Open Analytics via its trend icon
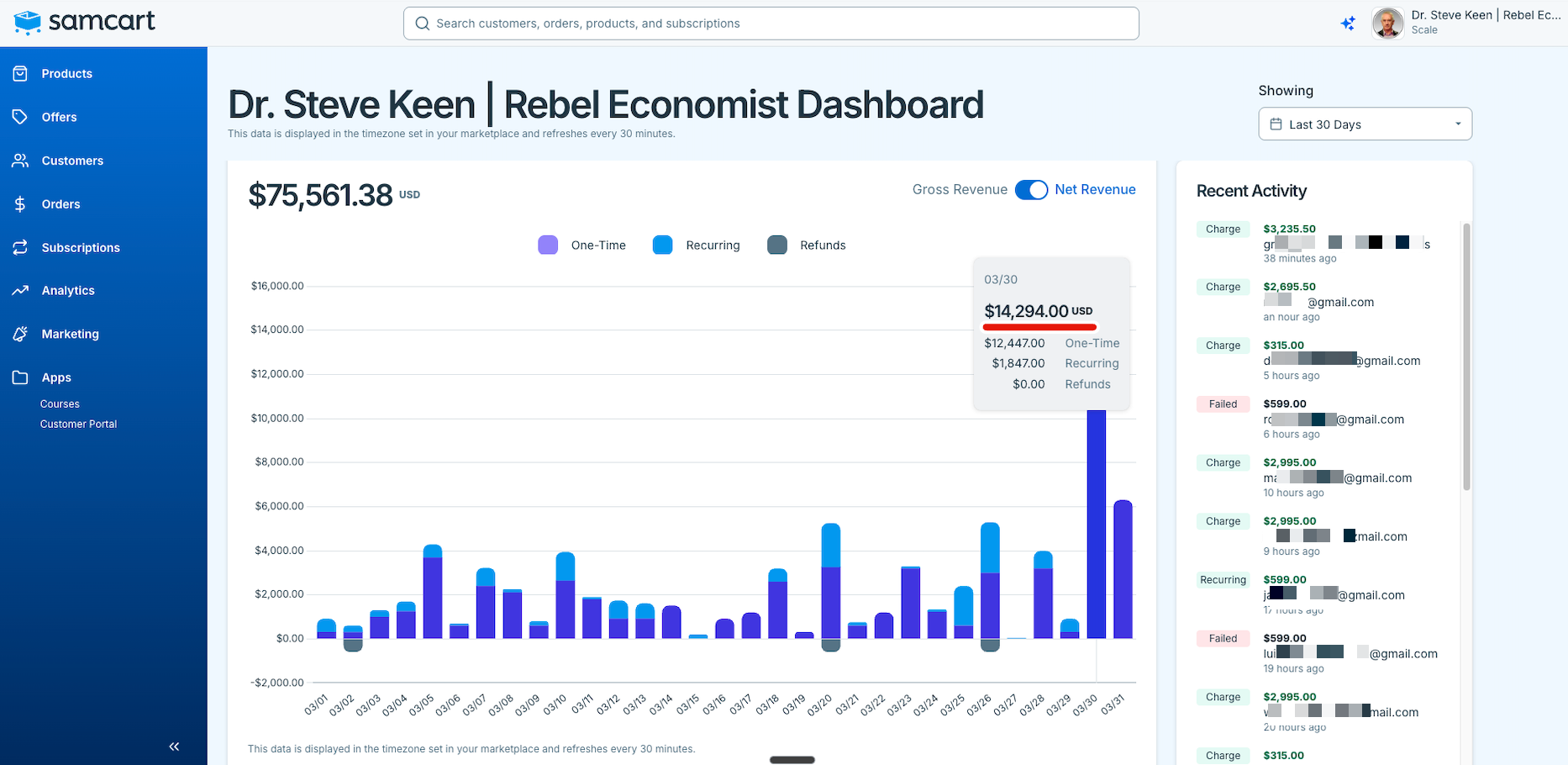 (20, 291)
